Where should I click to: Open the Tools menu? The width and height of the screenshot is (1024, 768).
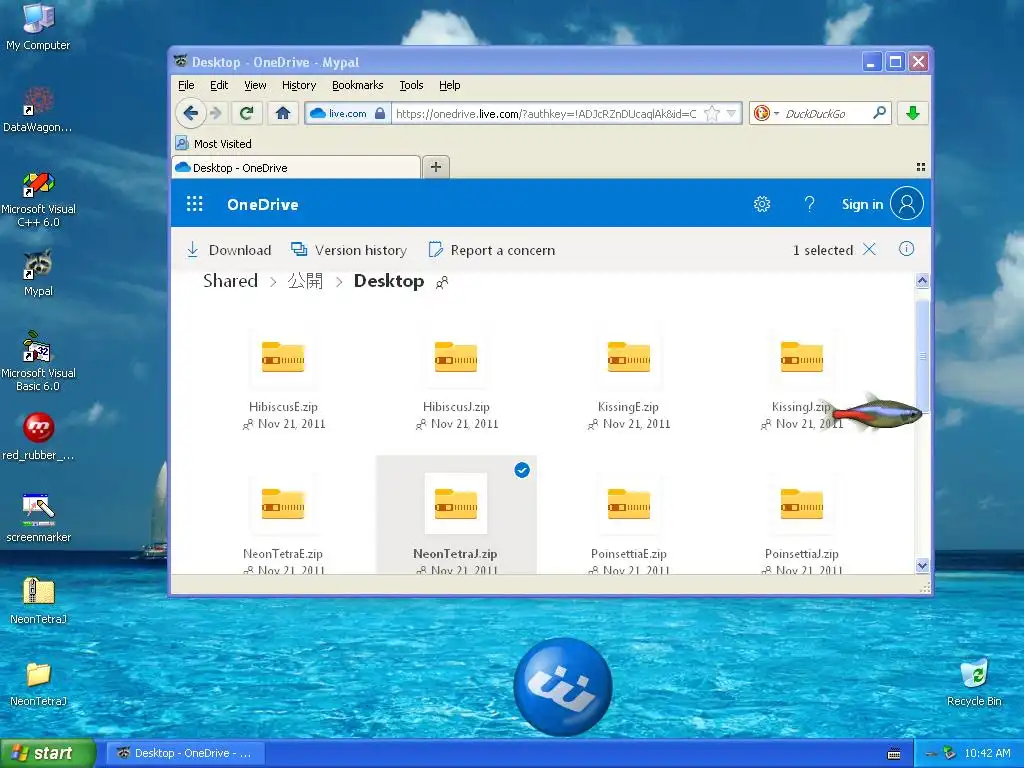coord(411,85)
